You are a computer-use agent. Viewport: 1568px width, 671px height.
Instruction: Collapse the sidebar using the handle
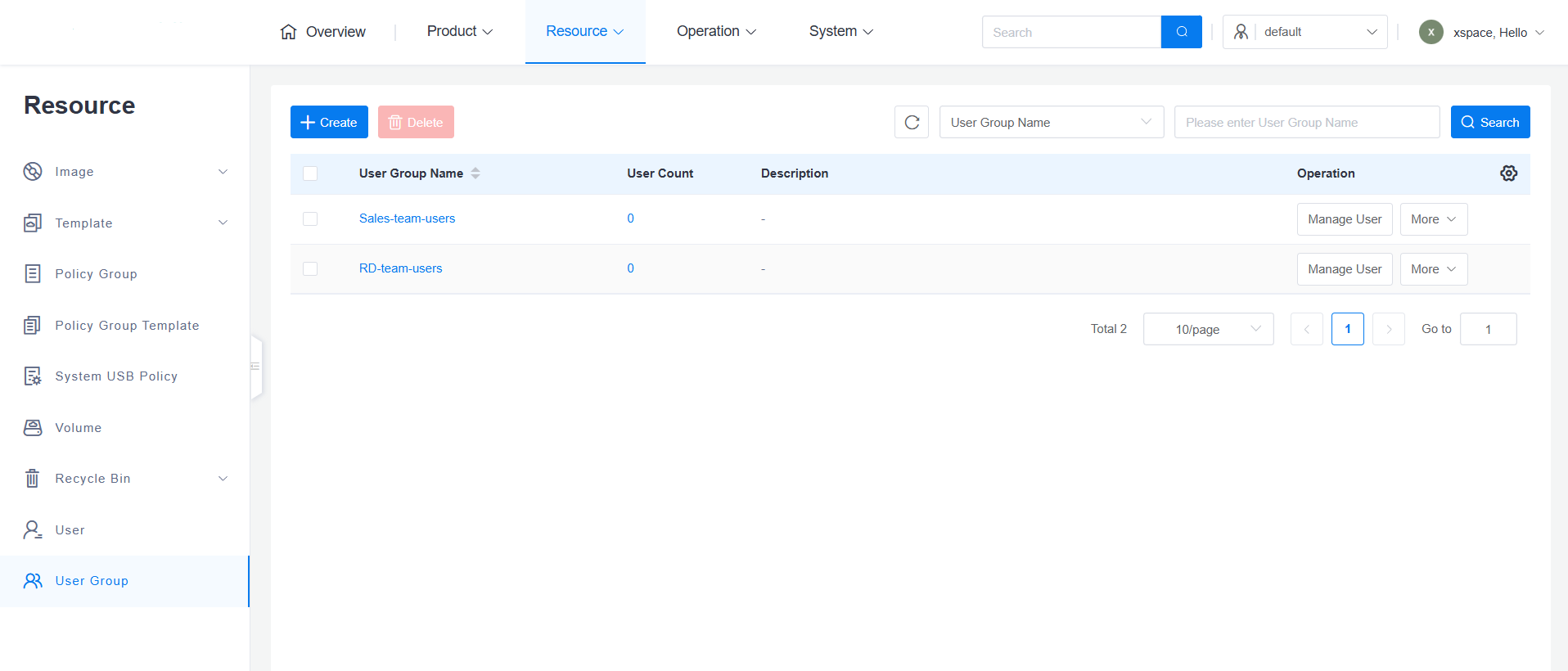[x=255, y=367]
